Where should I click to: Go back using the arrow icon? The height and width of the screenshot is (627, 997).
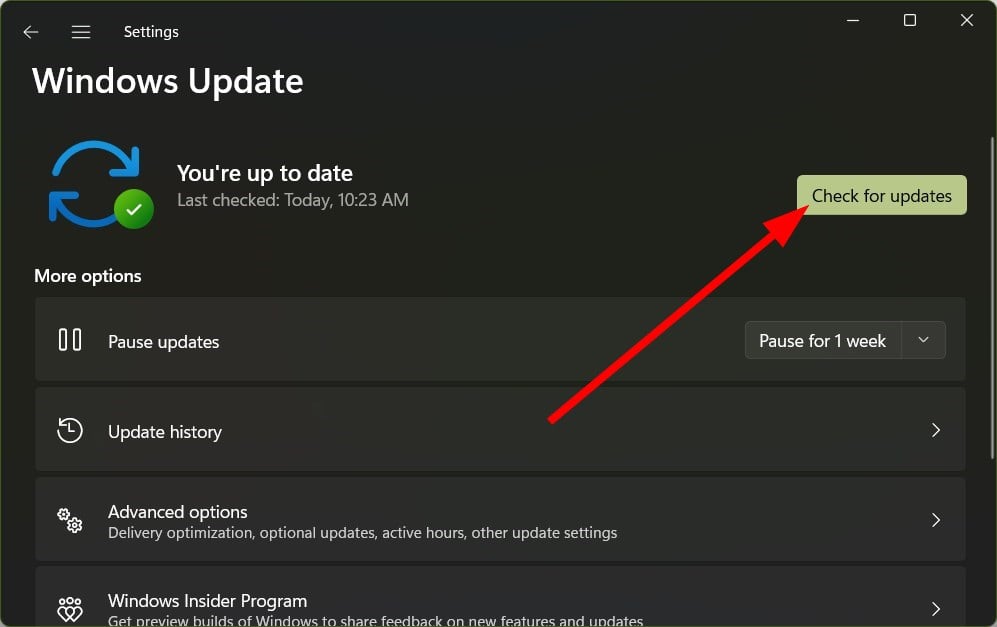pos(31,32)
